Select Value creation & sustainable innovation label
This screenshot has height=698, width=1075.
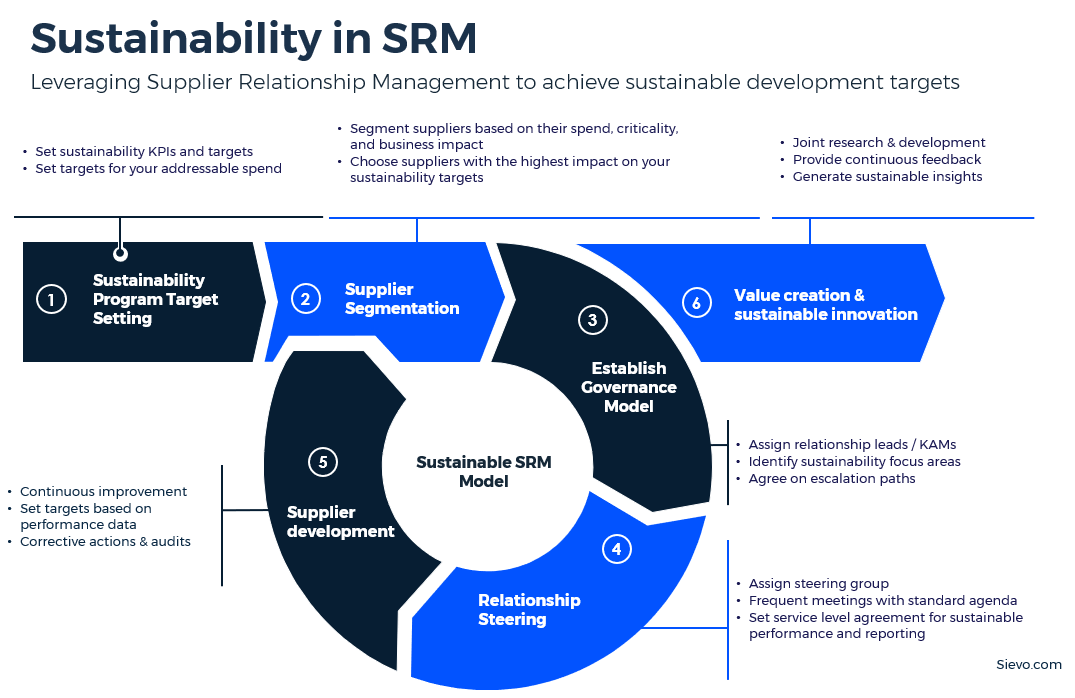pos(825,304)
